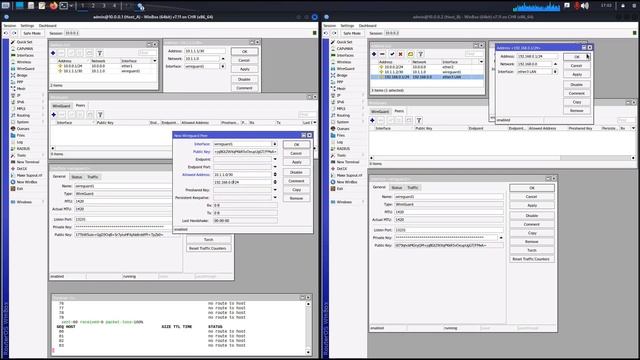Click the terminal window vertical scrollbar down arrow
The image size is (640, 360).
tap(308, 352)
